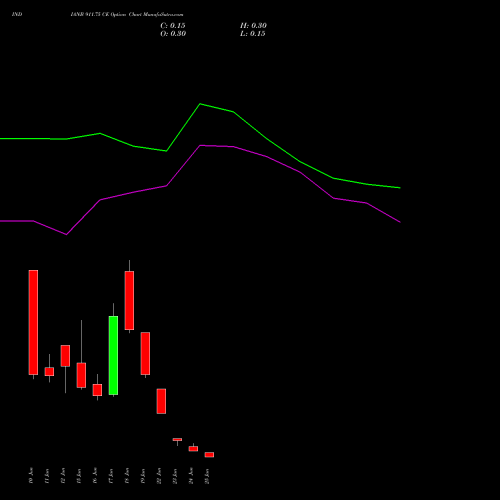500x500 pixels.
Task: Click the 'IND' label in top-left corner
Action: [x=17, y=14]
